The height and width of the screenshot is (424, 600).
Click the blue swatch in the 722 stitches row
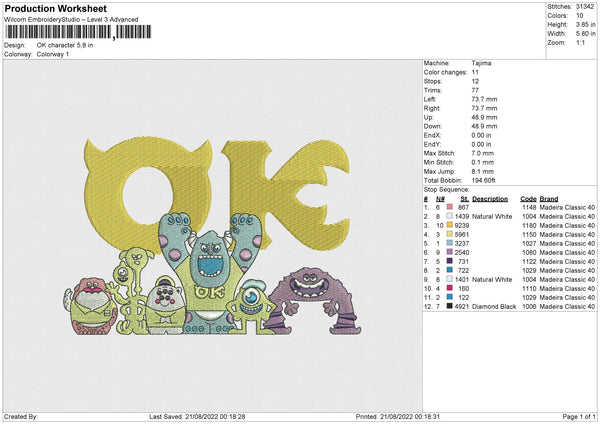tap(449, 270)
